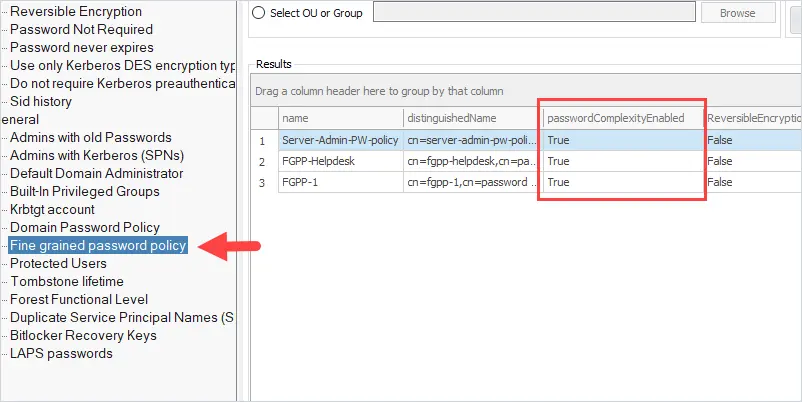
Task: Open Sid history report
Action: (x=41, y=101)
